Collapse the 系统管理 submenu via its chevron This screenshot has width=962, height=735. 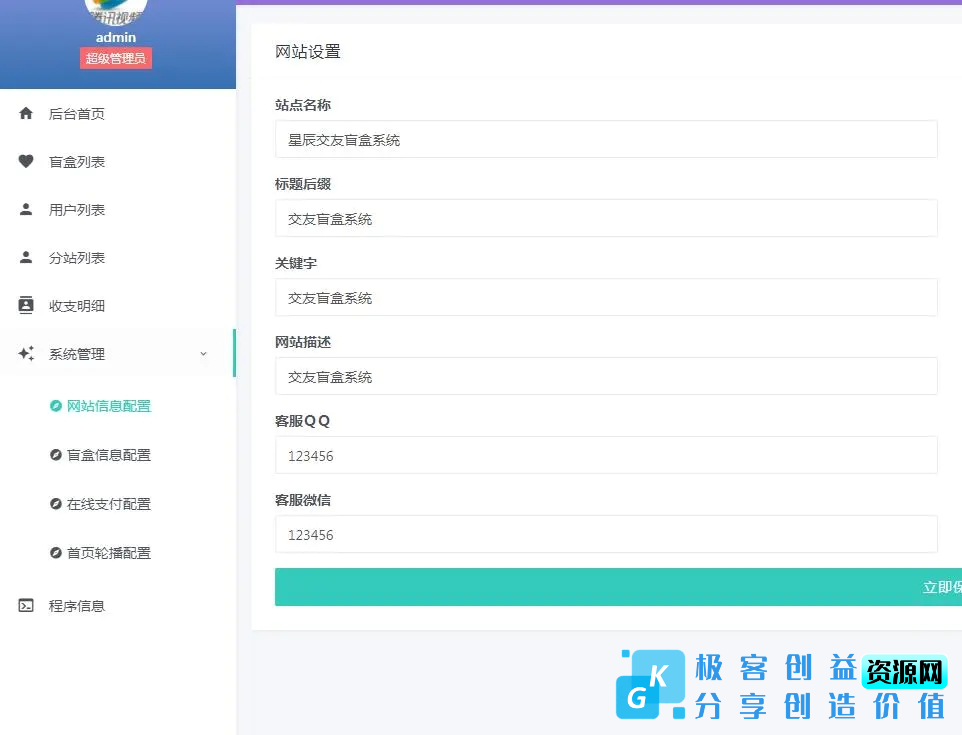(x=203, y=353)
